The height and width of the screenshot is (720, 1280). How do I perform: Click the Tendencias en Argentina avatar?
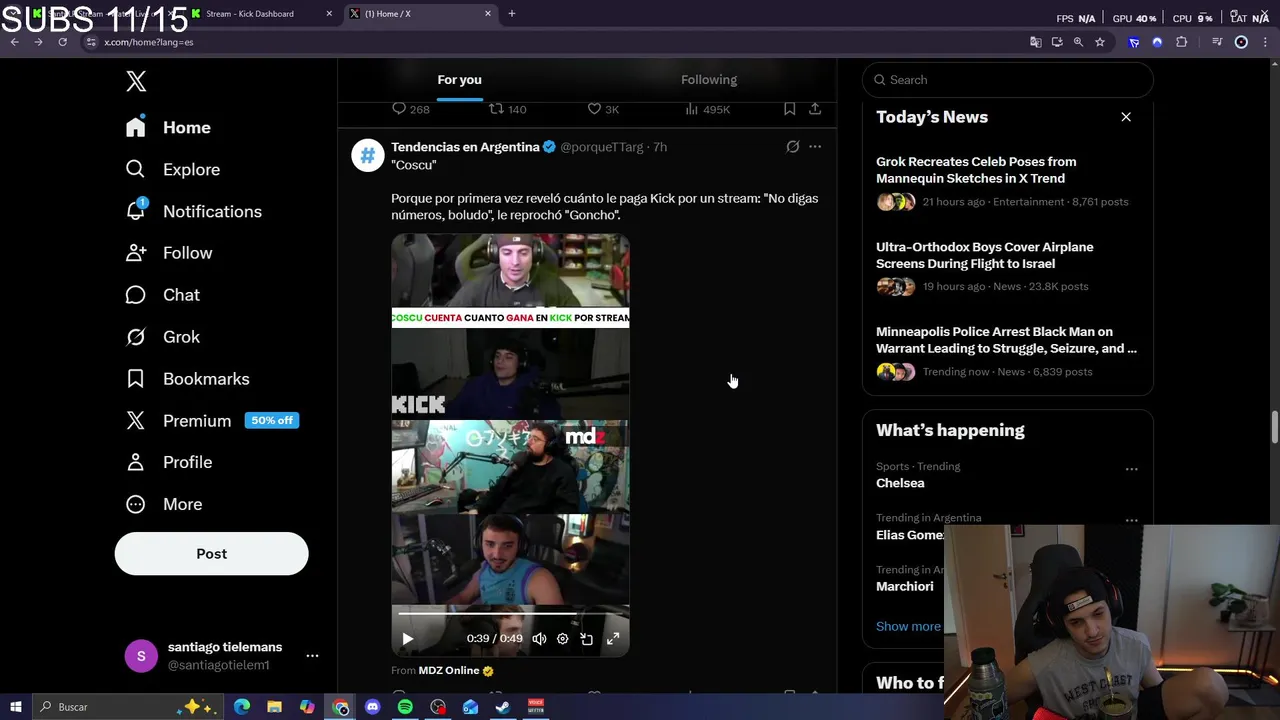pyautogui.click(x=367, y=155)
